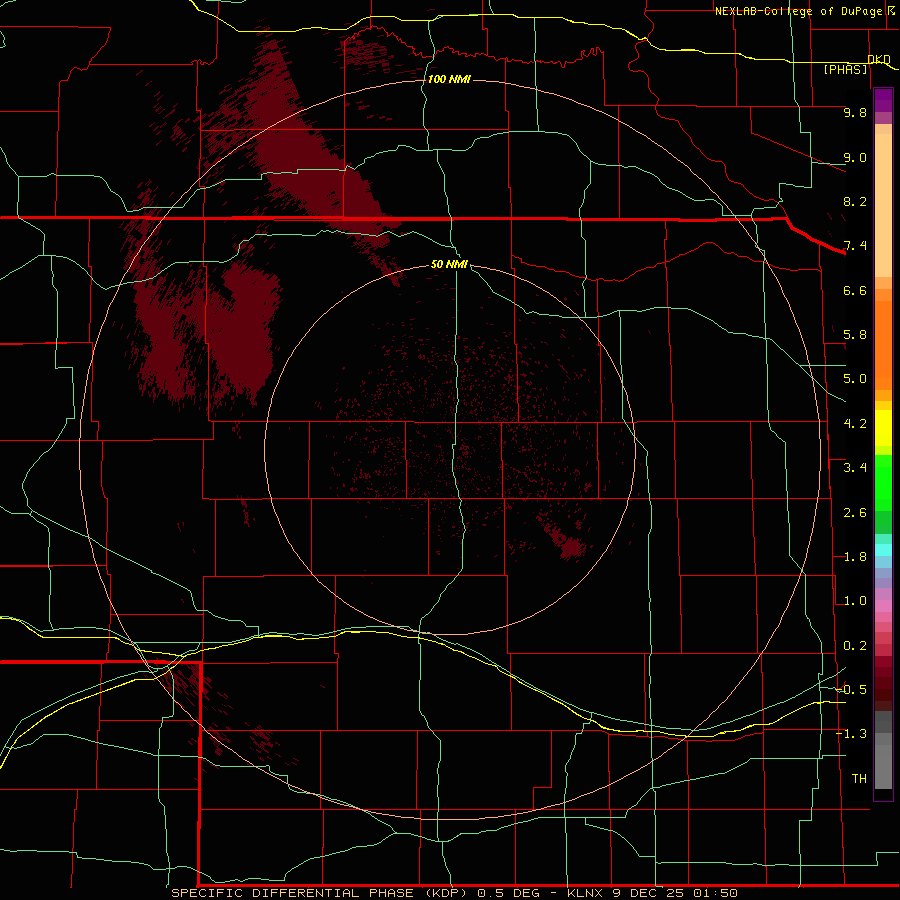Click the 5.8 value on the color scale
Viewport: 900px width, 900px height.
click(855, 335)
